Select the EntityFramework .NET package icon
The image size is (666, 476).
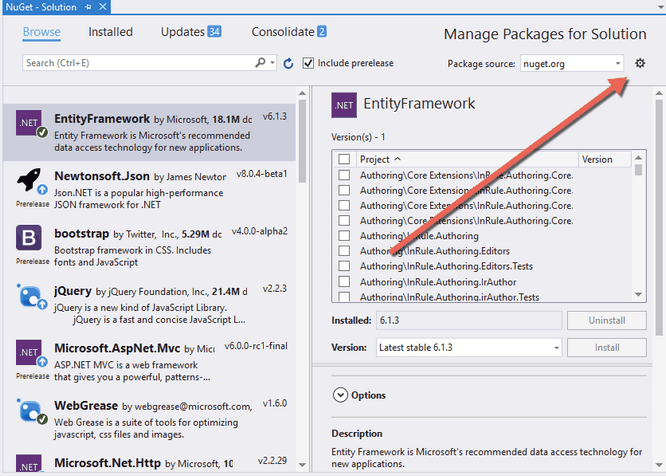click(x=29, y=123)
